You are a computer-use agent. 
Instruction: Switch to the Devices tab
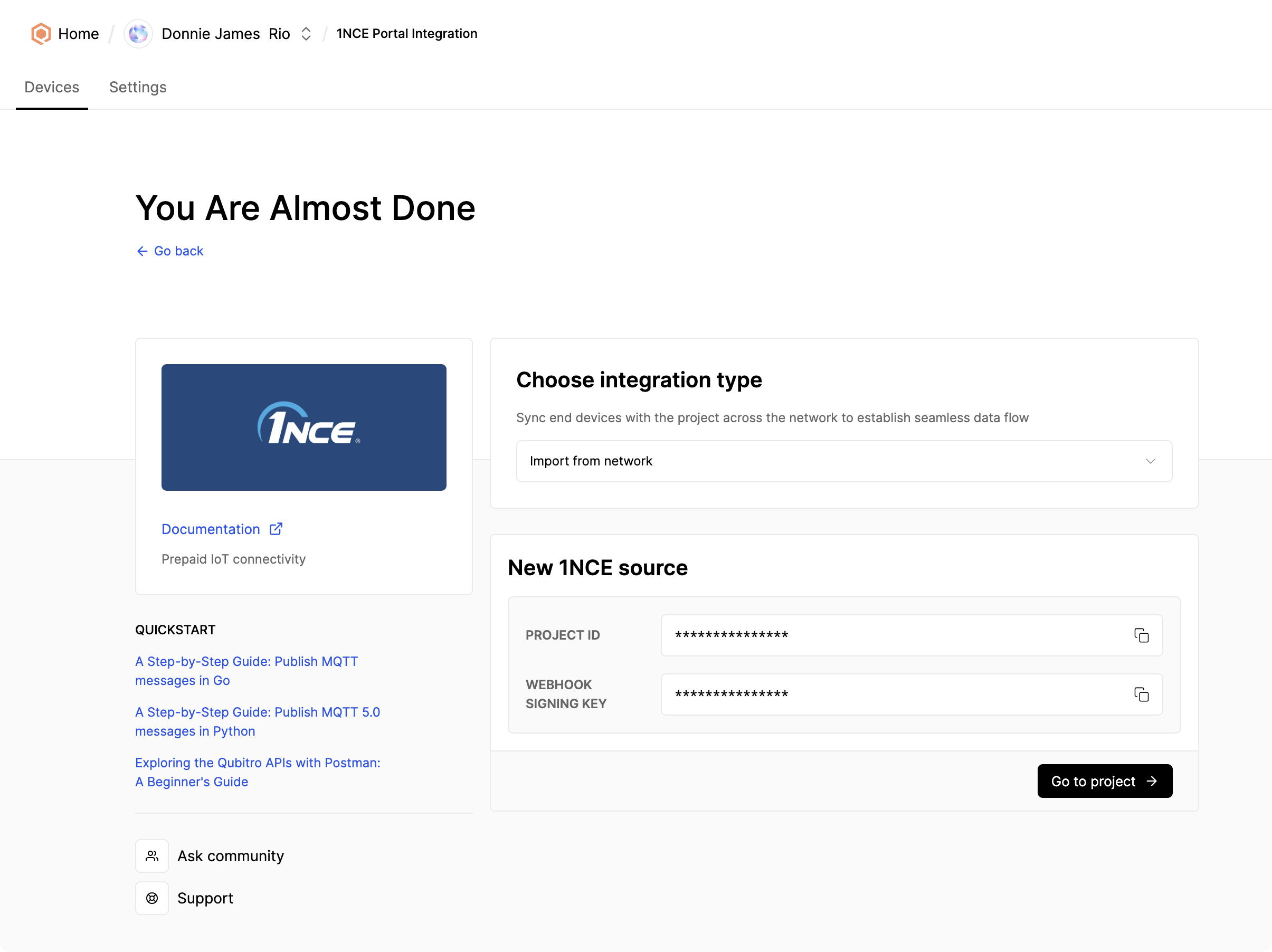52,88
